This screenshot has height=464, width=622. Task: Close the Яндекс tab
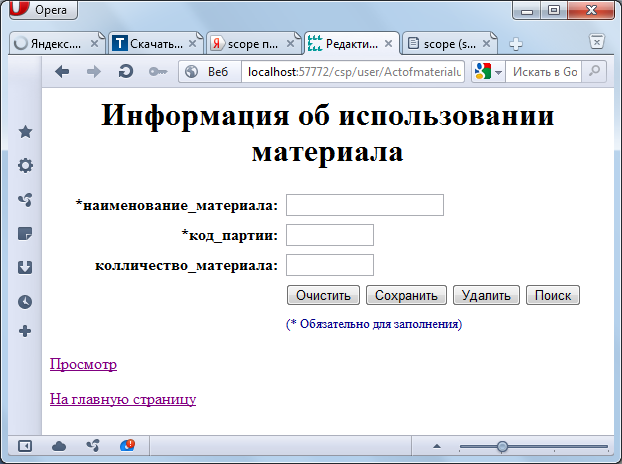(94, 44)
